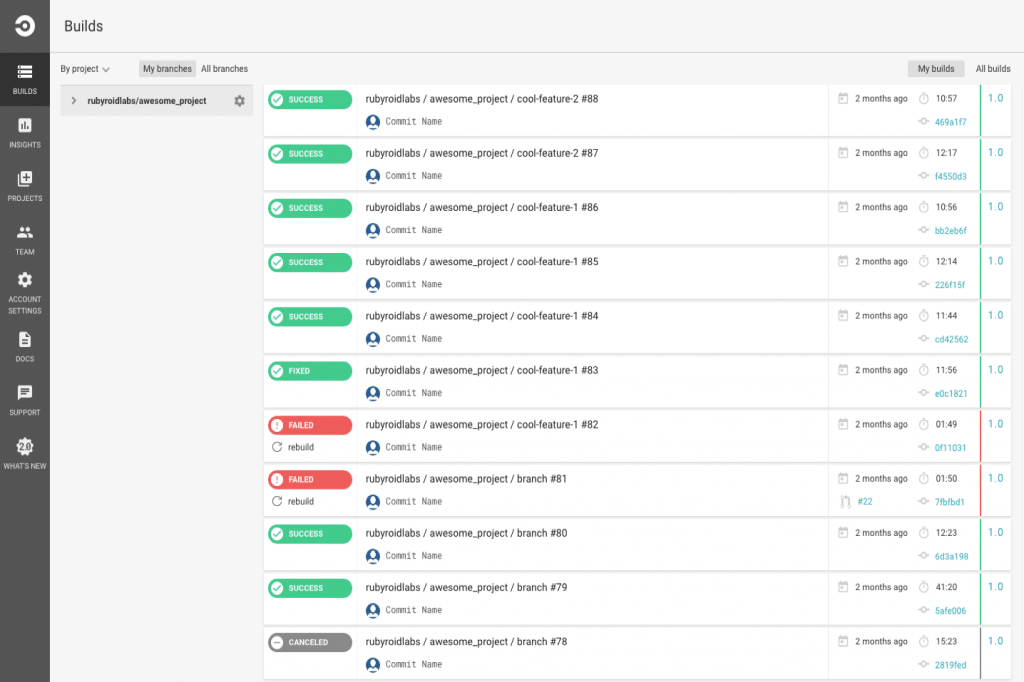Click the CircleCI logo icon

click(x=25, y=26)
